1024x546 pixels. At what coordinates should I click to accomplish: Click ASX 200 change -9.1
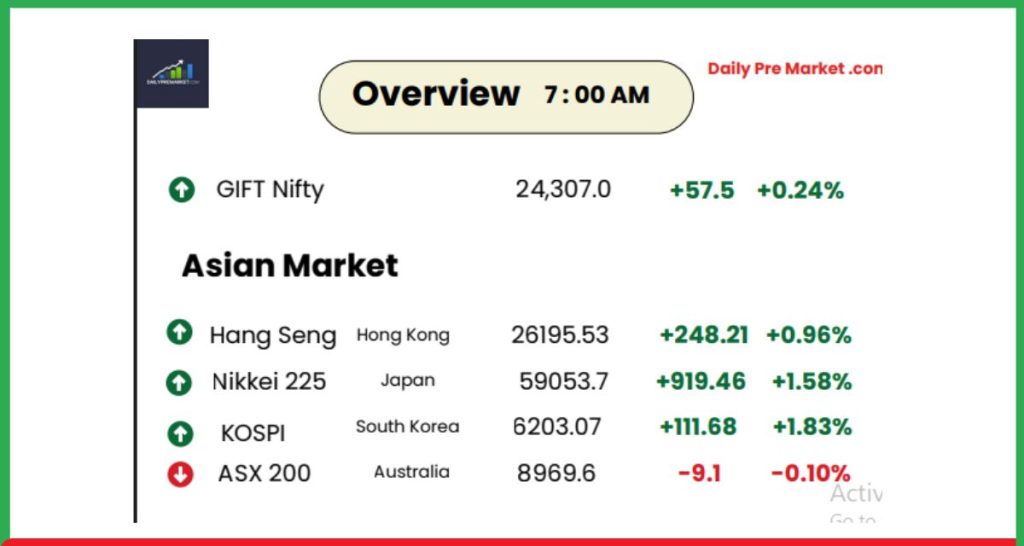[x=699, y=473]
